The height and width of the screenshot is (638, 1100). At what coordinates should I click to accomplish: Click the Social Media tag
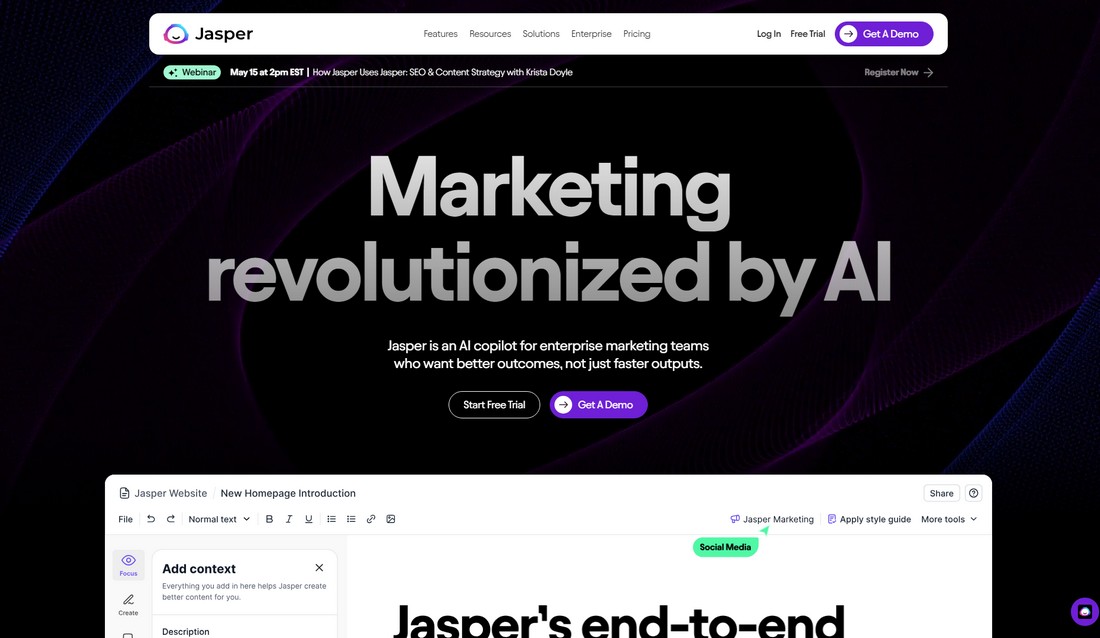pos(725,547)
